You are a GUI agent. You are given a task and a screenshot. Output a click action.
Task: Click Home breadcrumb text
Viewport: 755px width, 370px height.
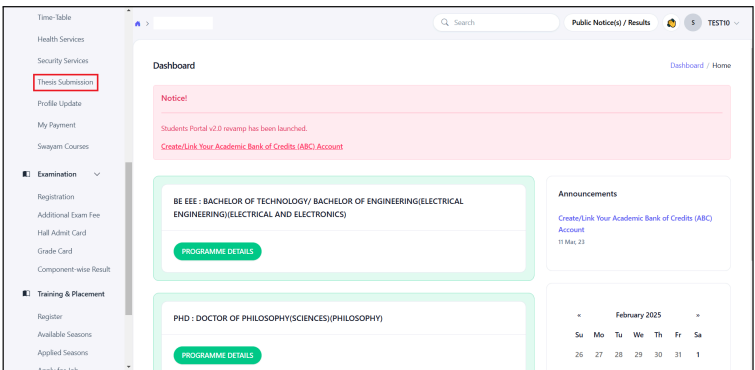(x=721, y=66)
